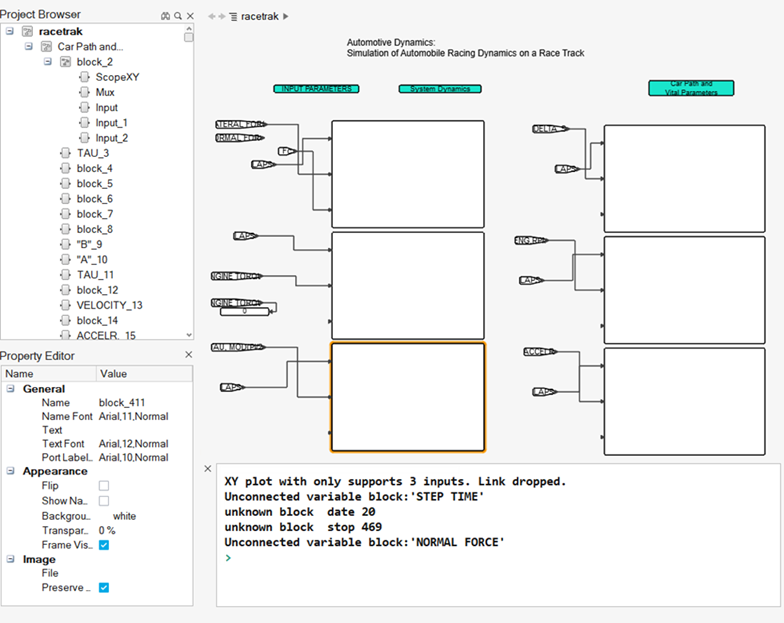The height and width of the screenshot is (623, 784).
Task: Close the output console panel
Action: click(x=207, y=468)
